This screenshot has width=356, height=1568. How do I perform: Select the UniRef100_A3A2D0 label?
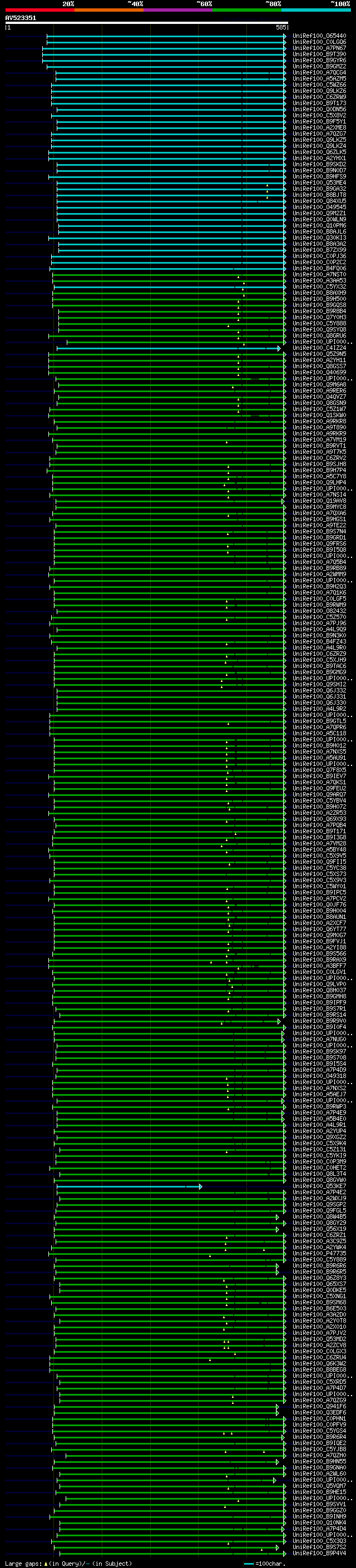coord(319,1315)
